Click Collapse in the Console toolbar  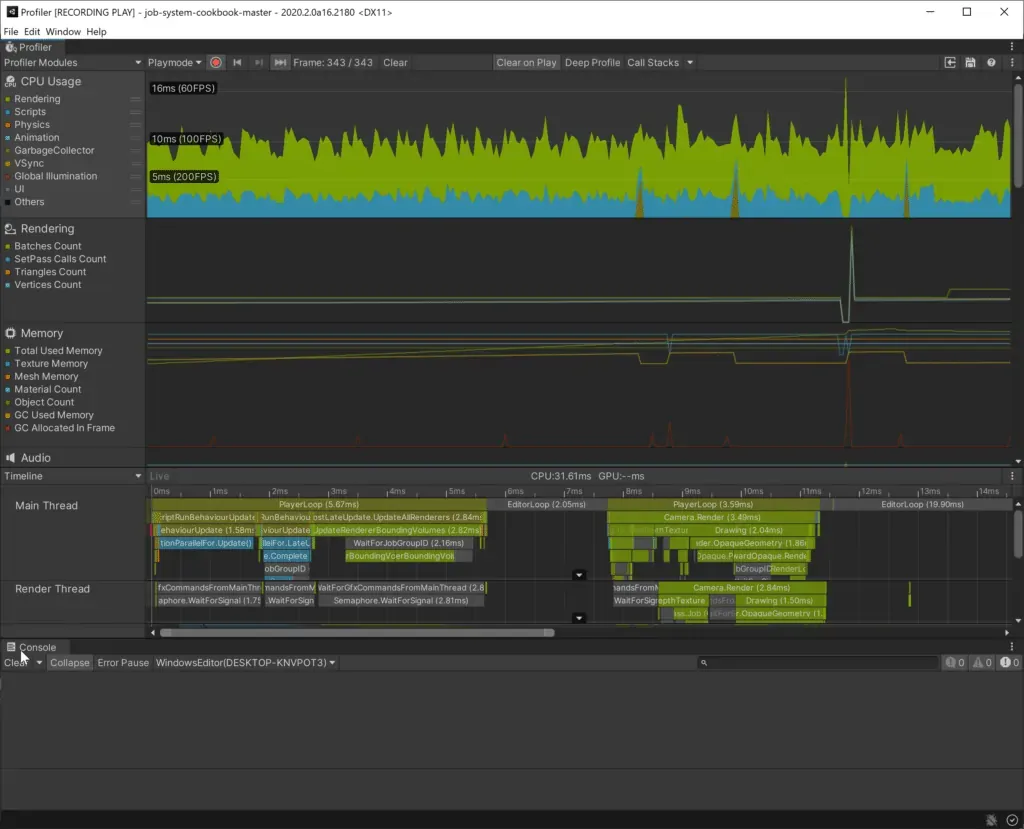[69, 662]
